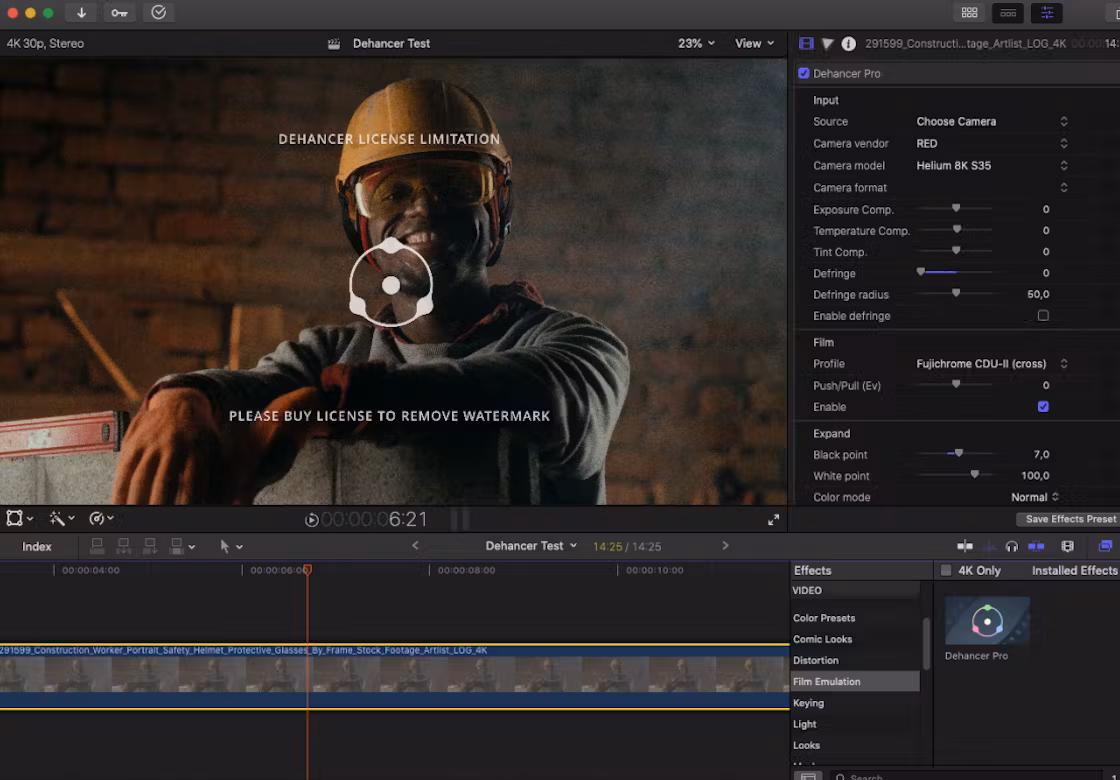This screenshot has width=1120, height=780.
Task: Click append clip edit icon
Action: [150, 546]
